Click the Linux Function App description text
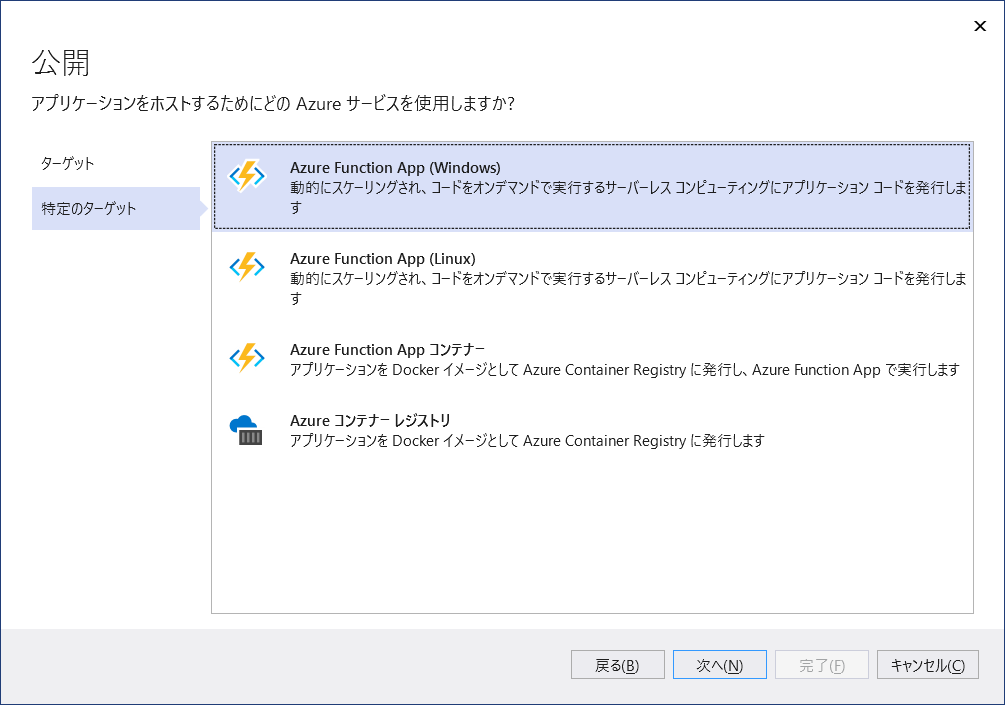This screenshot has width=1005, height=705. (x=628, y=288)
